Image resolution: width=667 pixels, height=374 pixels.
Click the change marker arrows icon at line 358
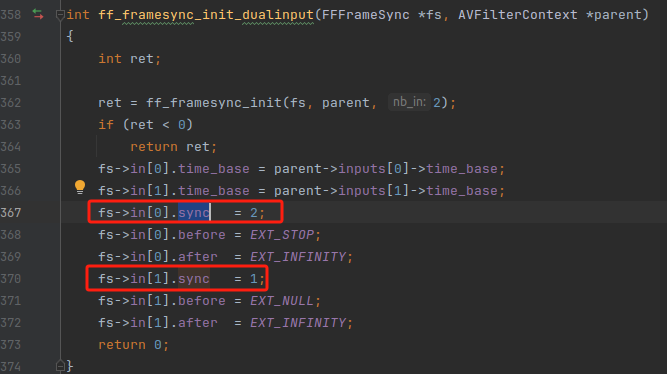(x=38, y=14)
